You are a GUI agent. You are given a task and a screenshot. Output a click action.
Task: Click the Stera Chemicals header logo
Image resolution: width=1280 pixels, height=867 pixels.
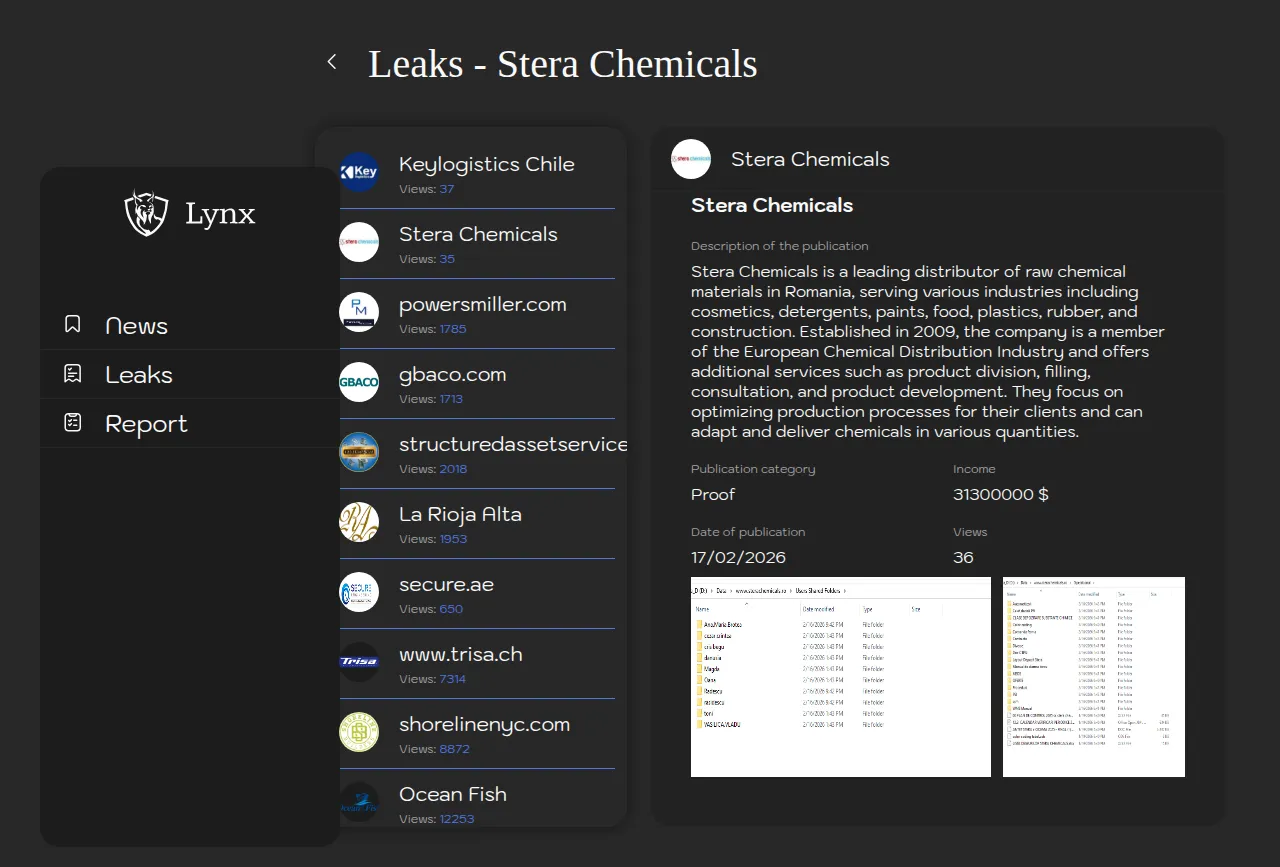coord(691,159)
